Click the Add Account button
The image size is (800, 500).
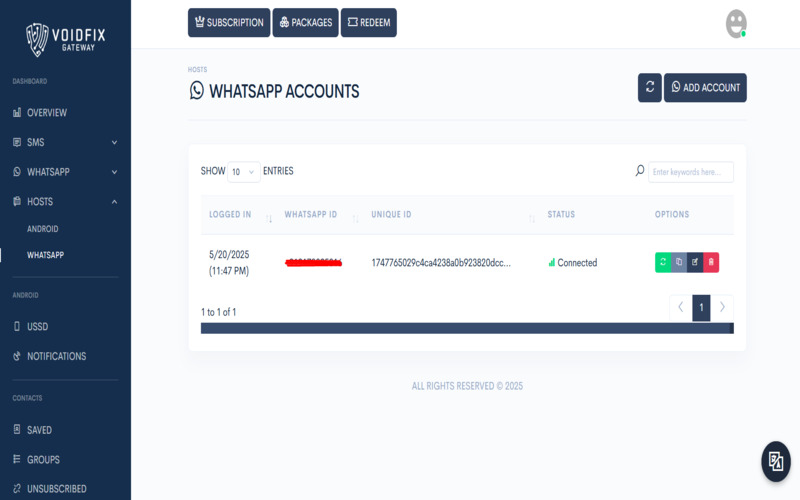[x=705, y=87]
